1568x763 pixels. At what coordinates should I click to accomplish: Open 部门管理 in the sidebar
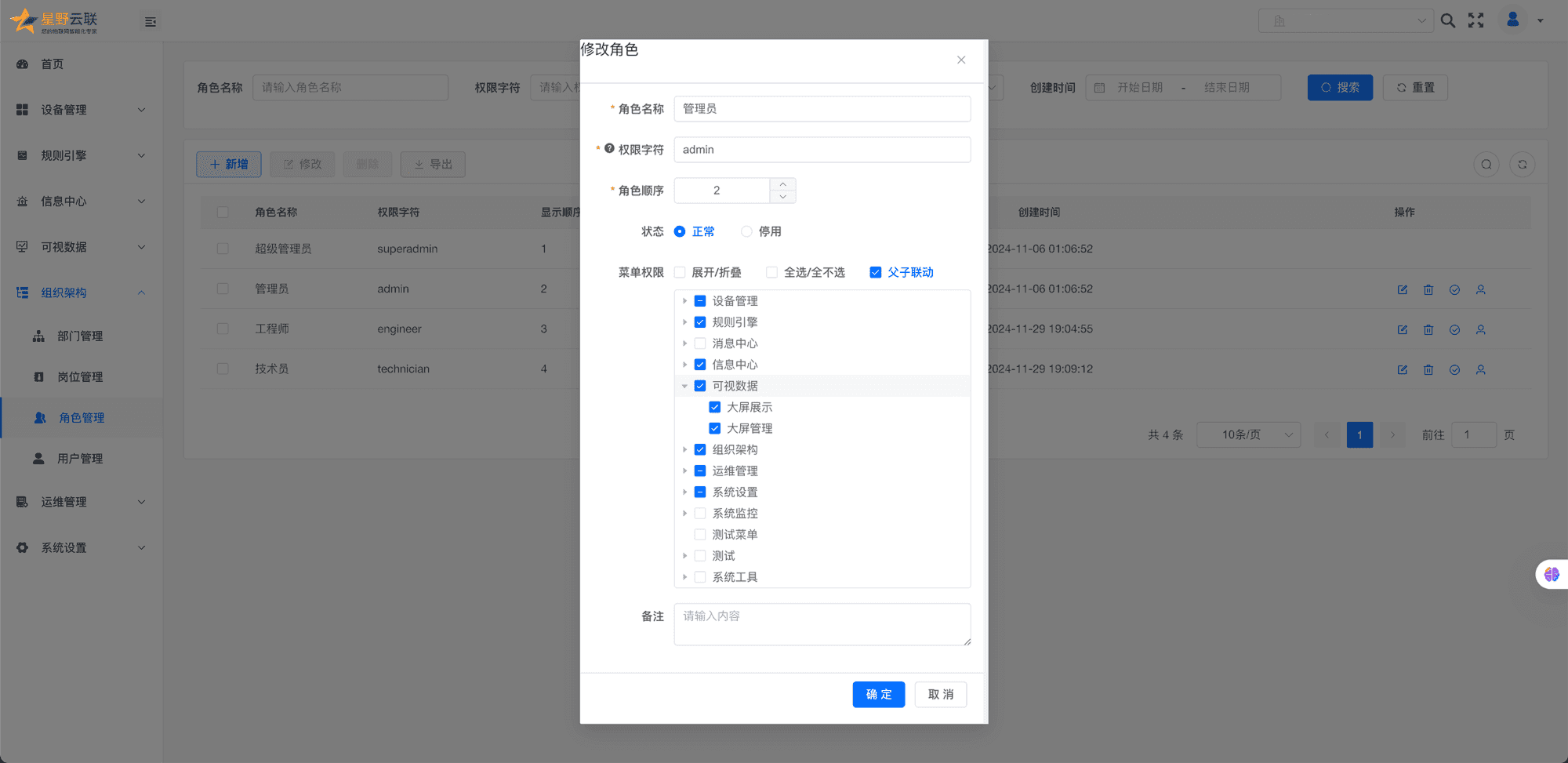80,336
